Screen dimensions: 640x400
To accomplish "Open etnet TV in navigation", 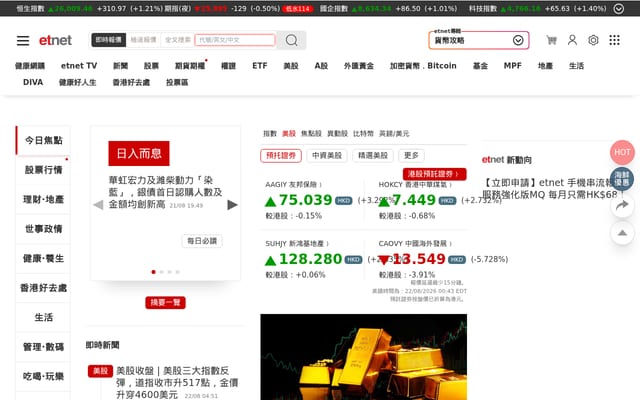I will coord(79,66).
